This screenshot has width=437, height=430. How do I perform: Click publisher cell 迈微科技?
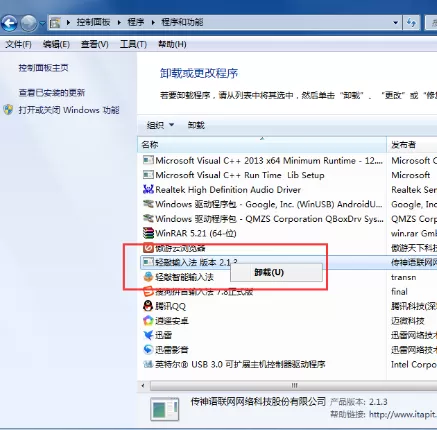[408, 321]
